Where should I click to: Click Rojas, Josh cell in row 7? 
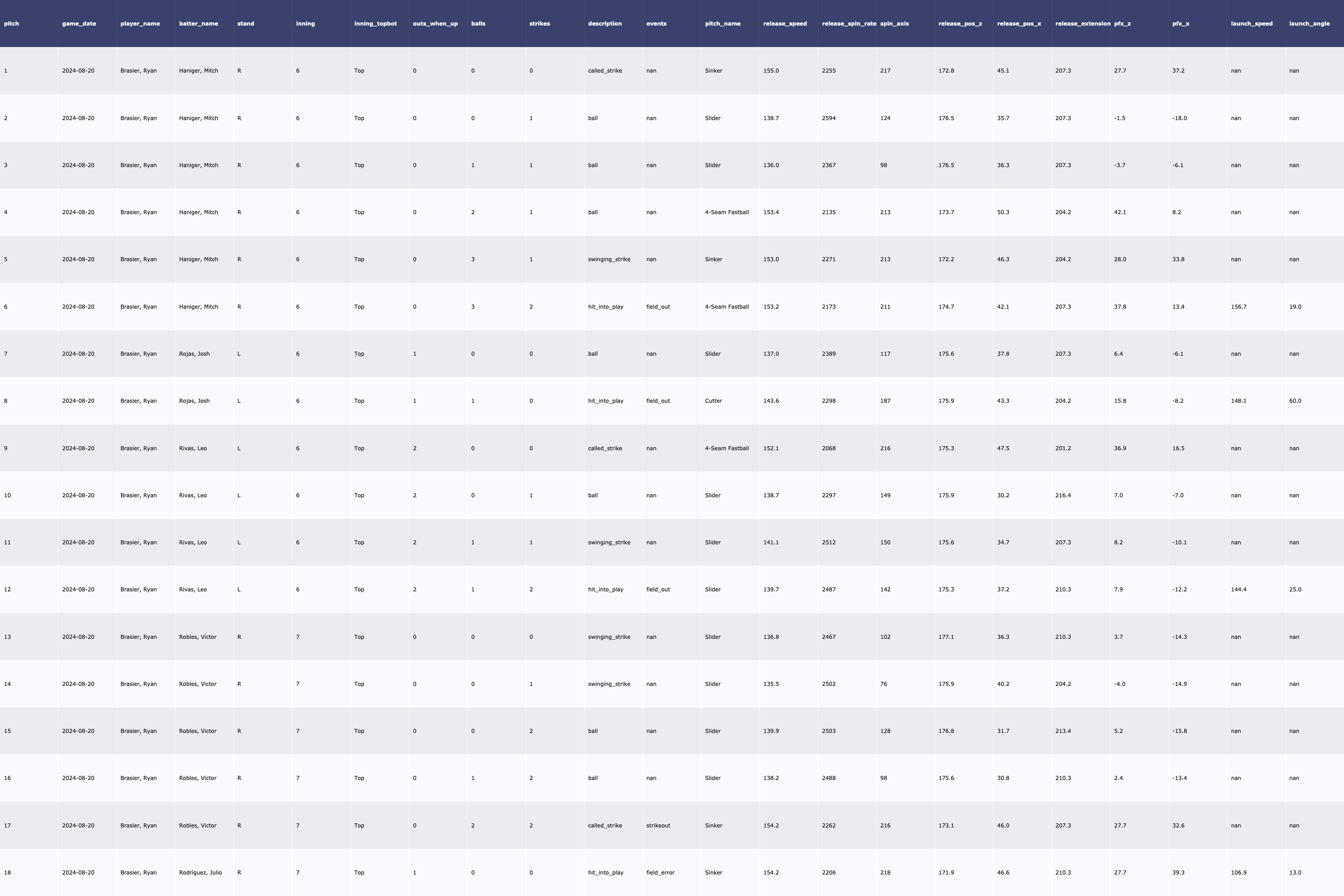coord(194,354)
